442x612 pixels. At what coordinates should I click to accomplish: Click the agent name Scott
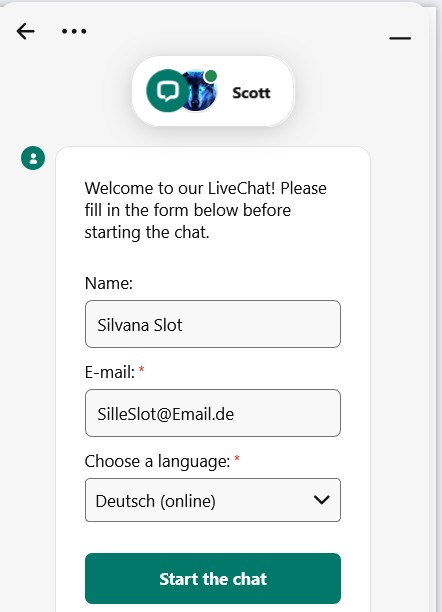(x=251, y=93)
